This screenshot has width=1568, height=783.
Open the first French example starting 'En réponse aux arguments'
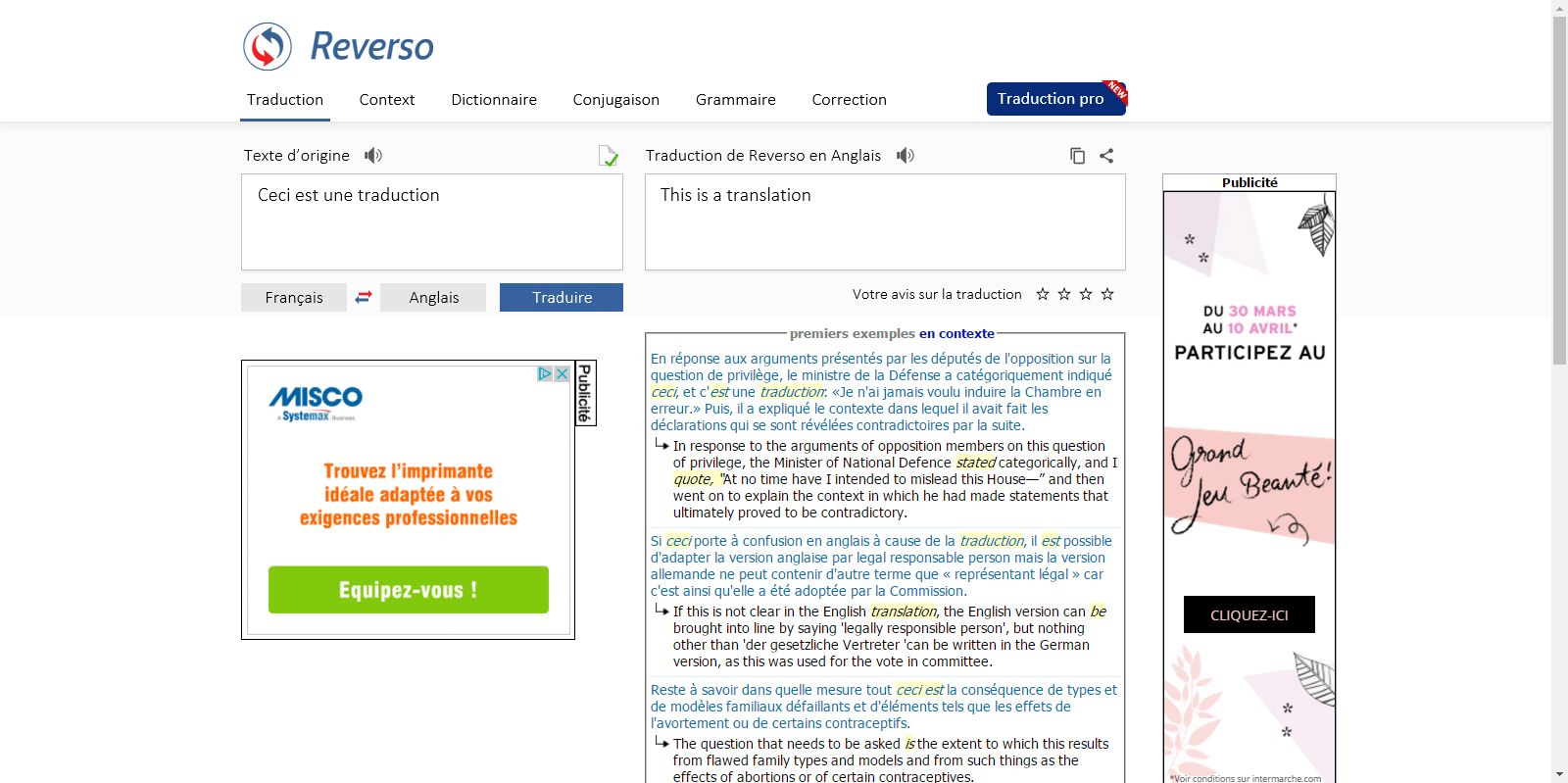click(x=883, y=392)
